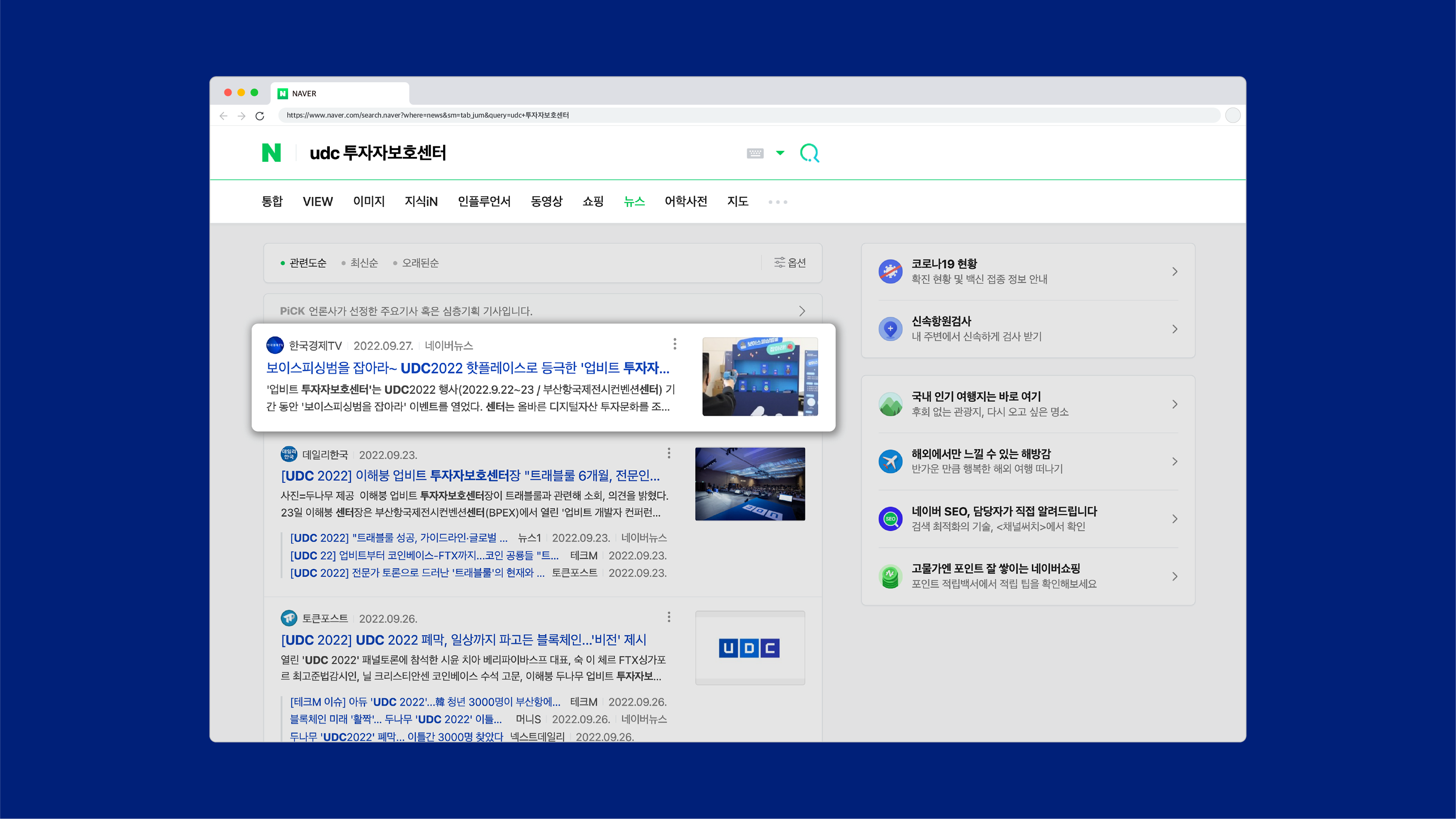Expand the 해외에서만 느낄 수 있는 해방감 chevron
This screenshot has width=1456, height=819.
click(1175, 461)
